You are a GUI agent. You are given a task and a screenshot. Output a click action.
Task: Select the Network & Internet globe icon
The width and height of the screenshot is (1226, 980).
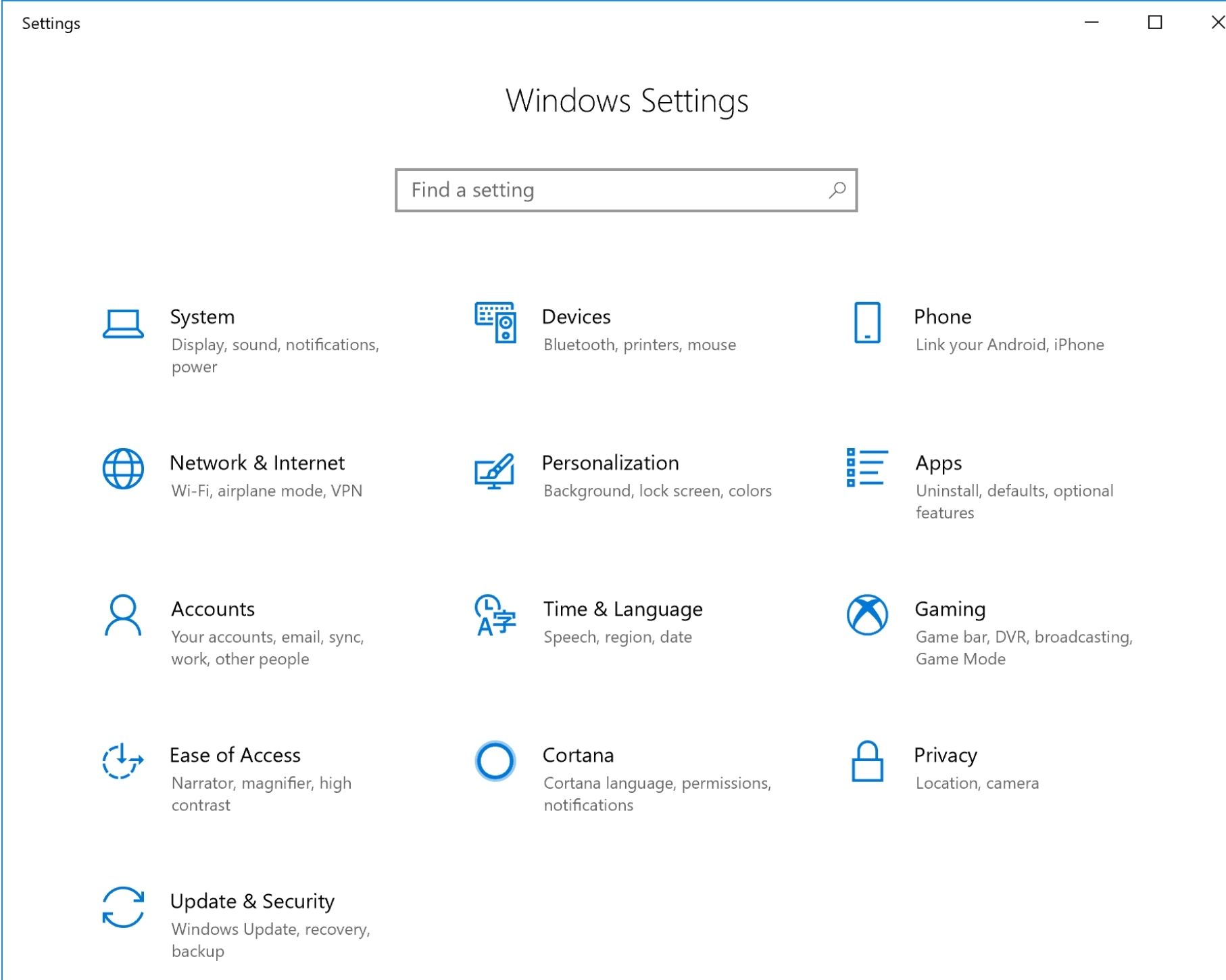click(123, 468)
